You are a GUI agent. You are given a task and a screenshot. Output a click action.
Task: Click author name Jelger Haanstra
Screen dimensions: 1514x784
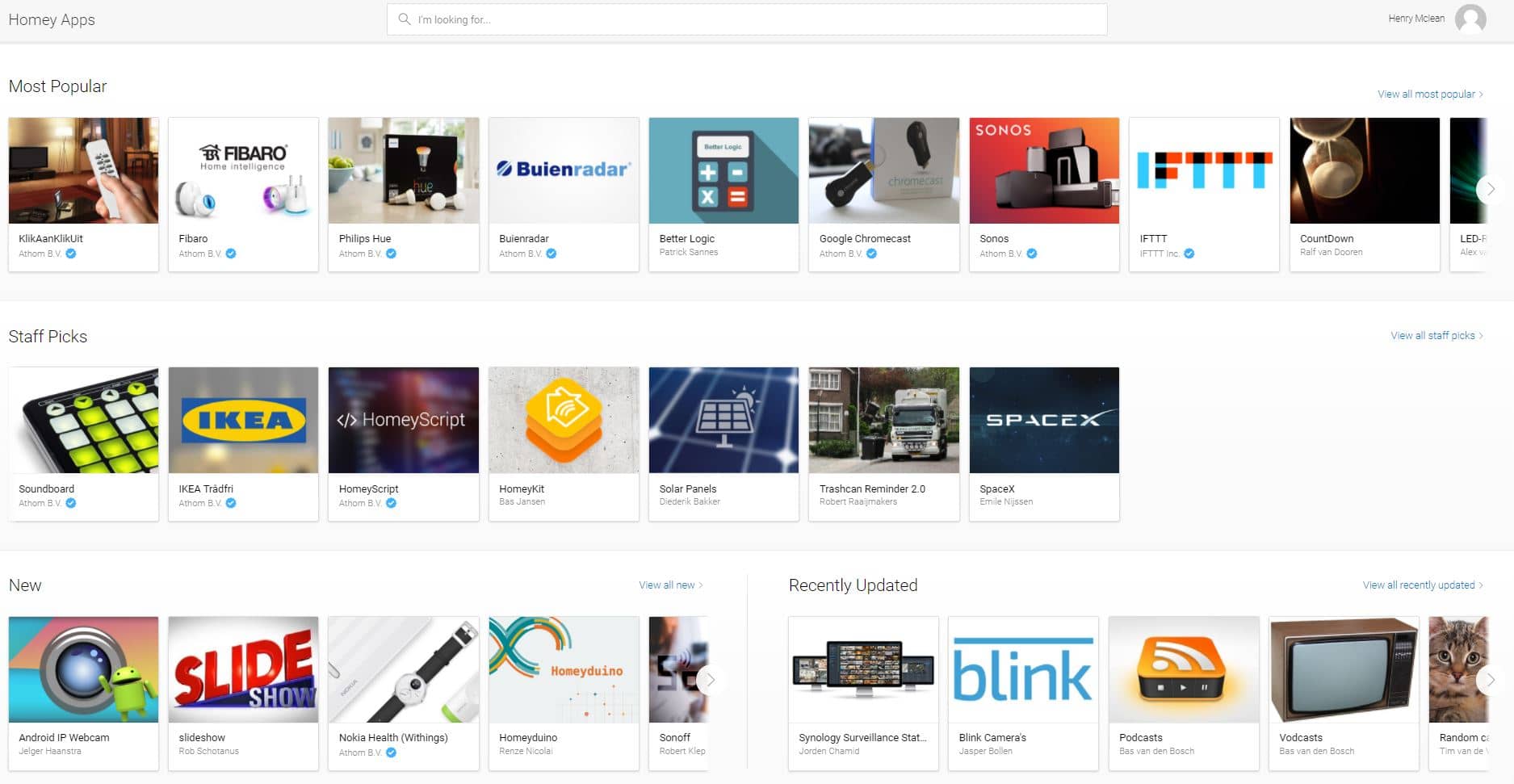(50, 751)
